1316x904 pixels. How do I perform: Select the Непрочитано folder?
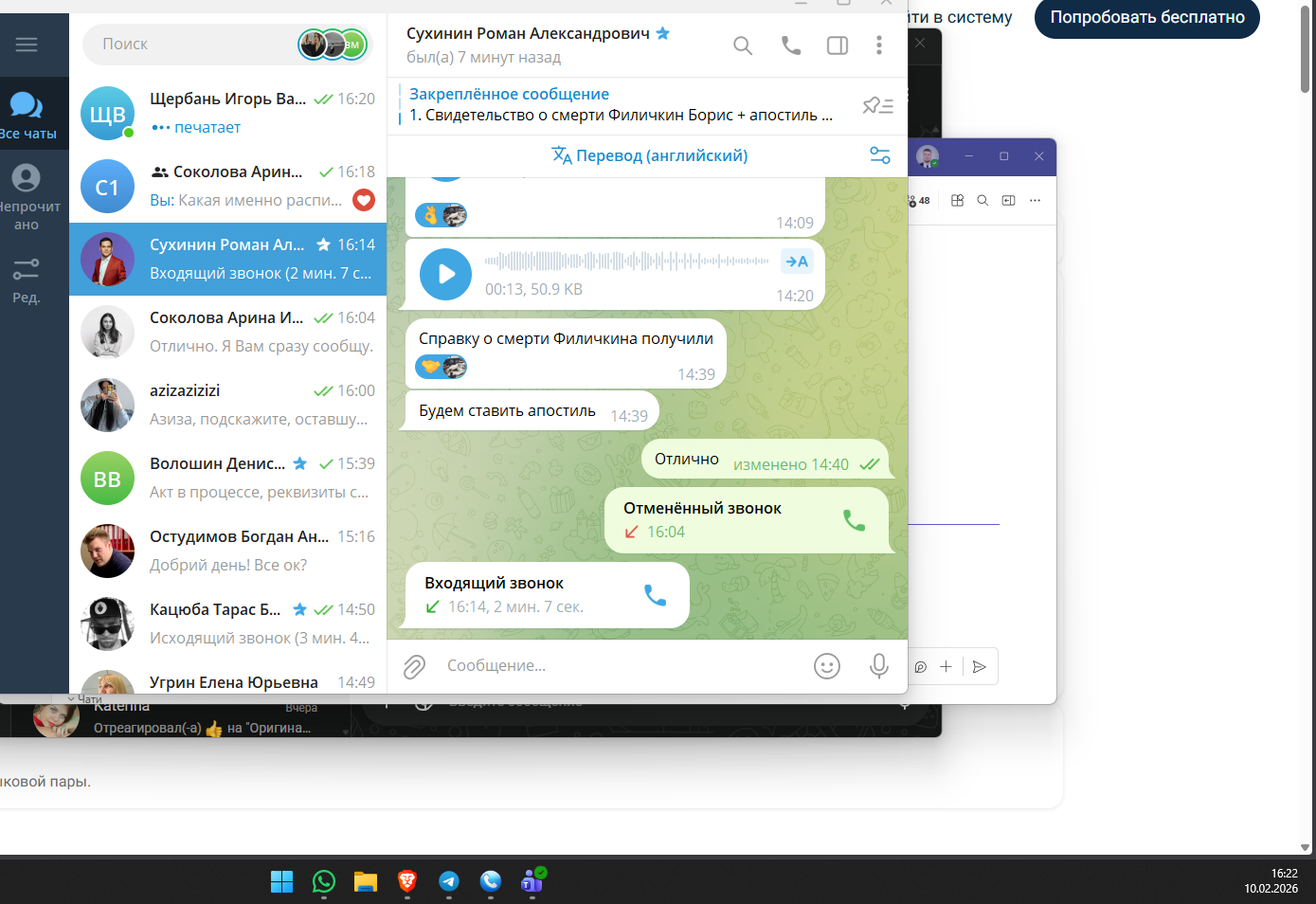(x=27, y=197)
